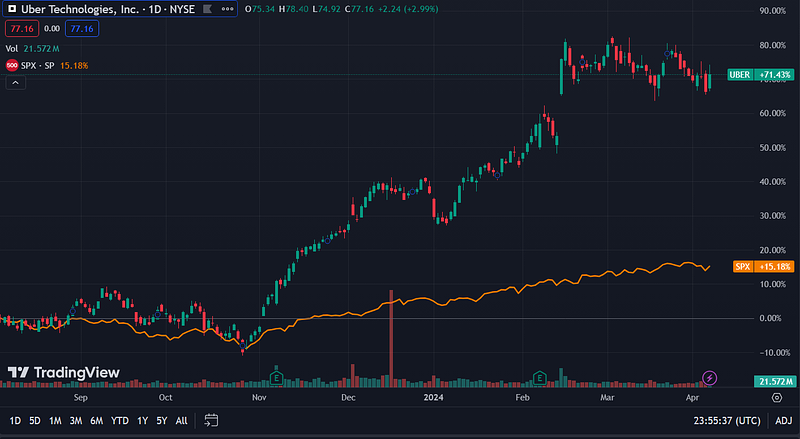Open the go-to-date calendar icon

(211, 420)
